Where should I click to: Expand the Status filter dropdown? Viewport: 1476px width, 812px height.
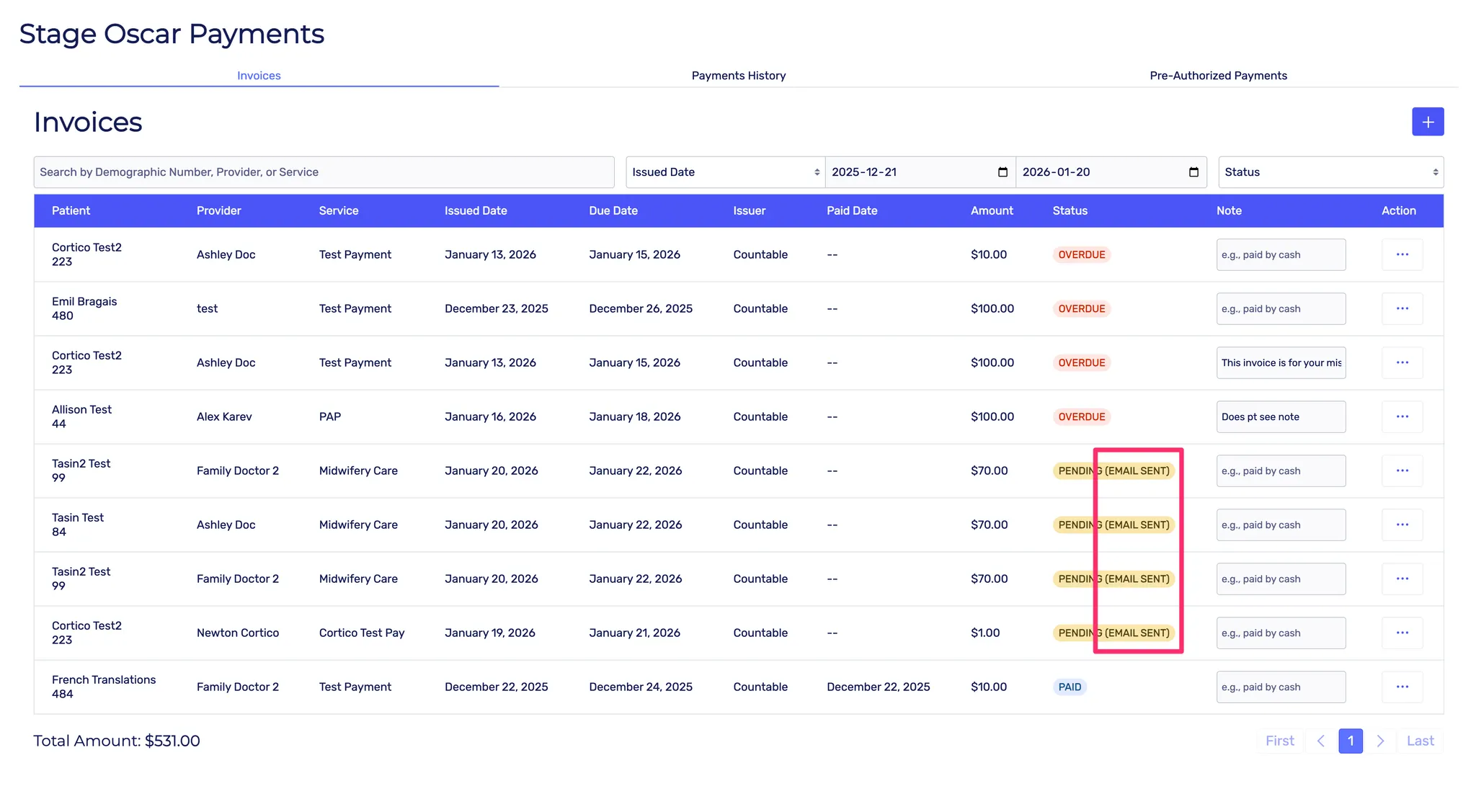(1330, 172)
